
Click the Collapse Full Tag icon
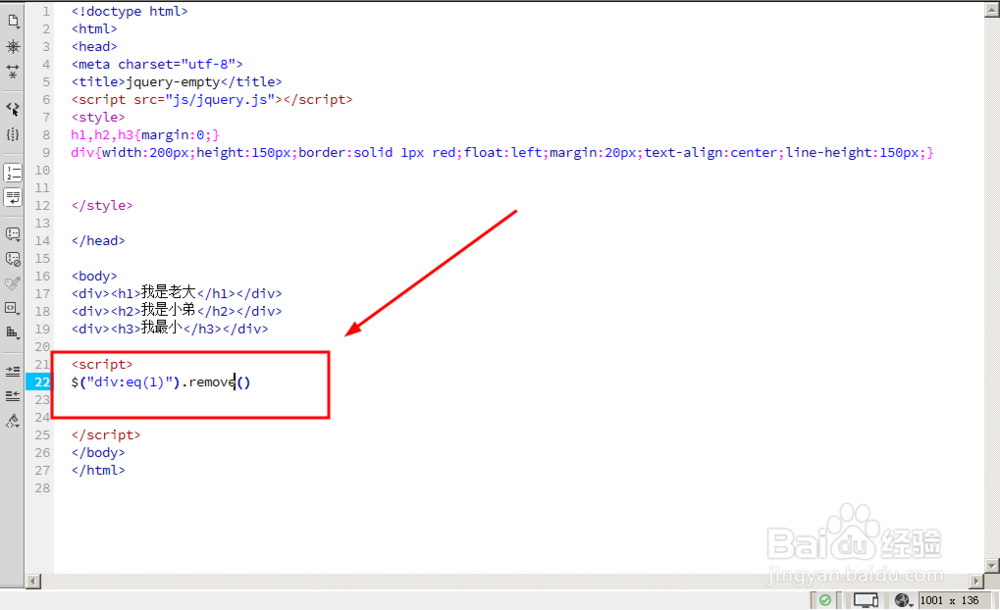(13, 71)
